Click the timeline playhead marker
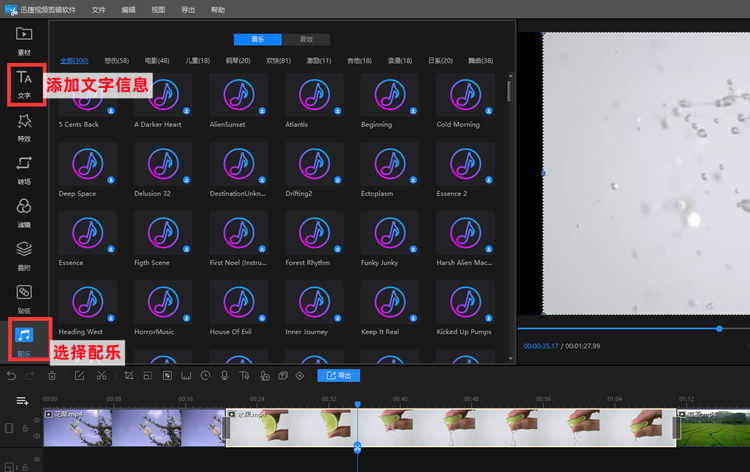The image size is (750, 472). [x=357, y=405]
